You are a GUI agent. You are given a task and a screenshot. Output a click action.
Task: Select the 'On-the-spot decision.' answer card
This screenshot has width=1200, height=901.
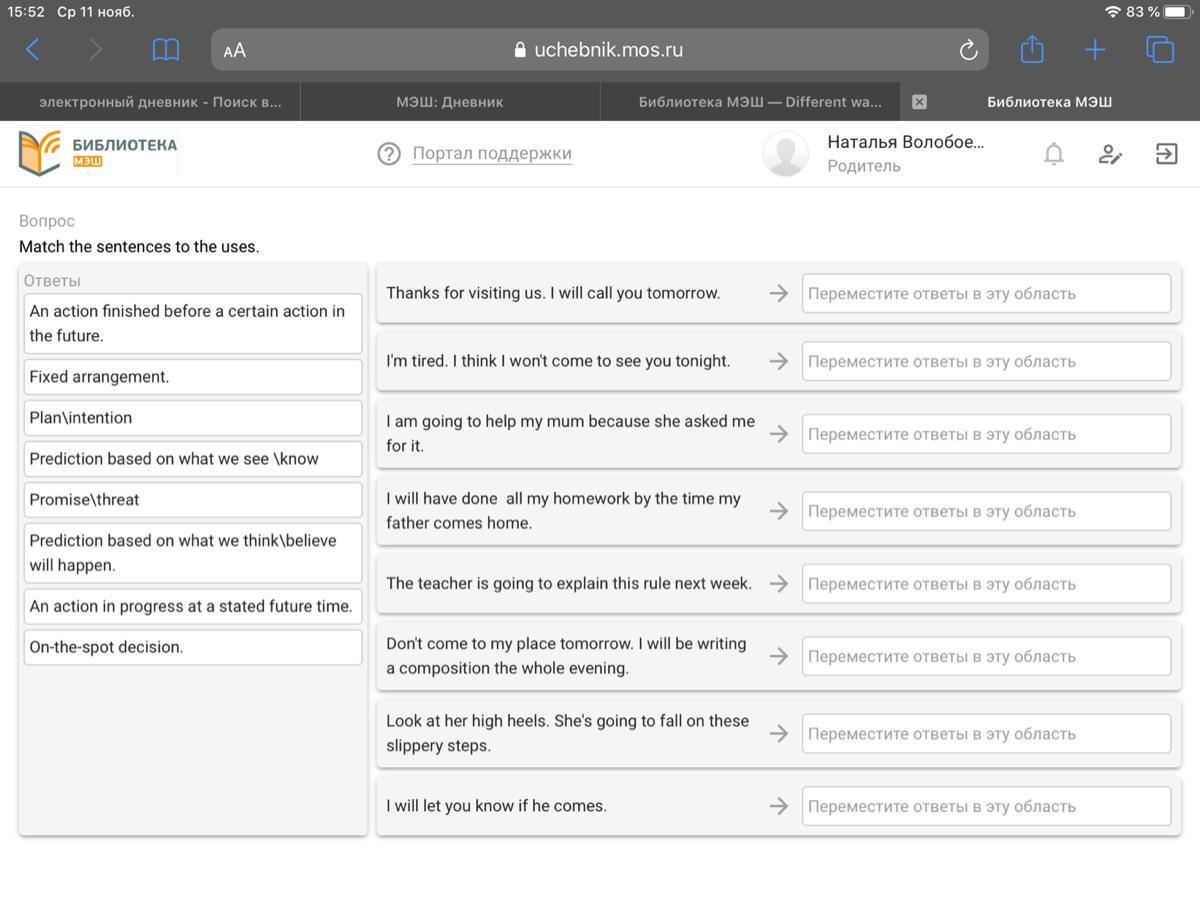click(x=191, y=647)
